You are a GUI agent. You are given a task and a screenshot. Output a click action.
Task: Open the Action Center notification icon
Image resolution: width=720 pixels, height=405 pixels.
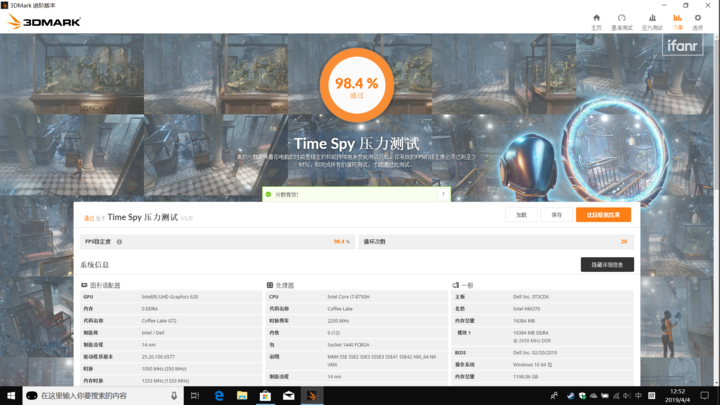click(x=704, y=395)
